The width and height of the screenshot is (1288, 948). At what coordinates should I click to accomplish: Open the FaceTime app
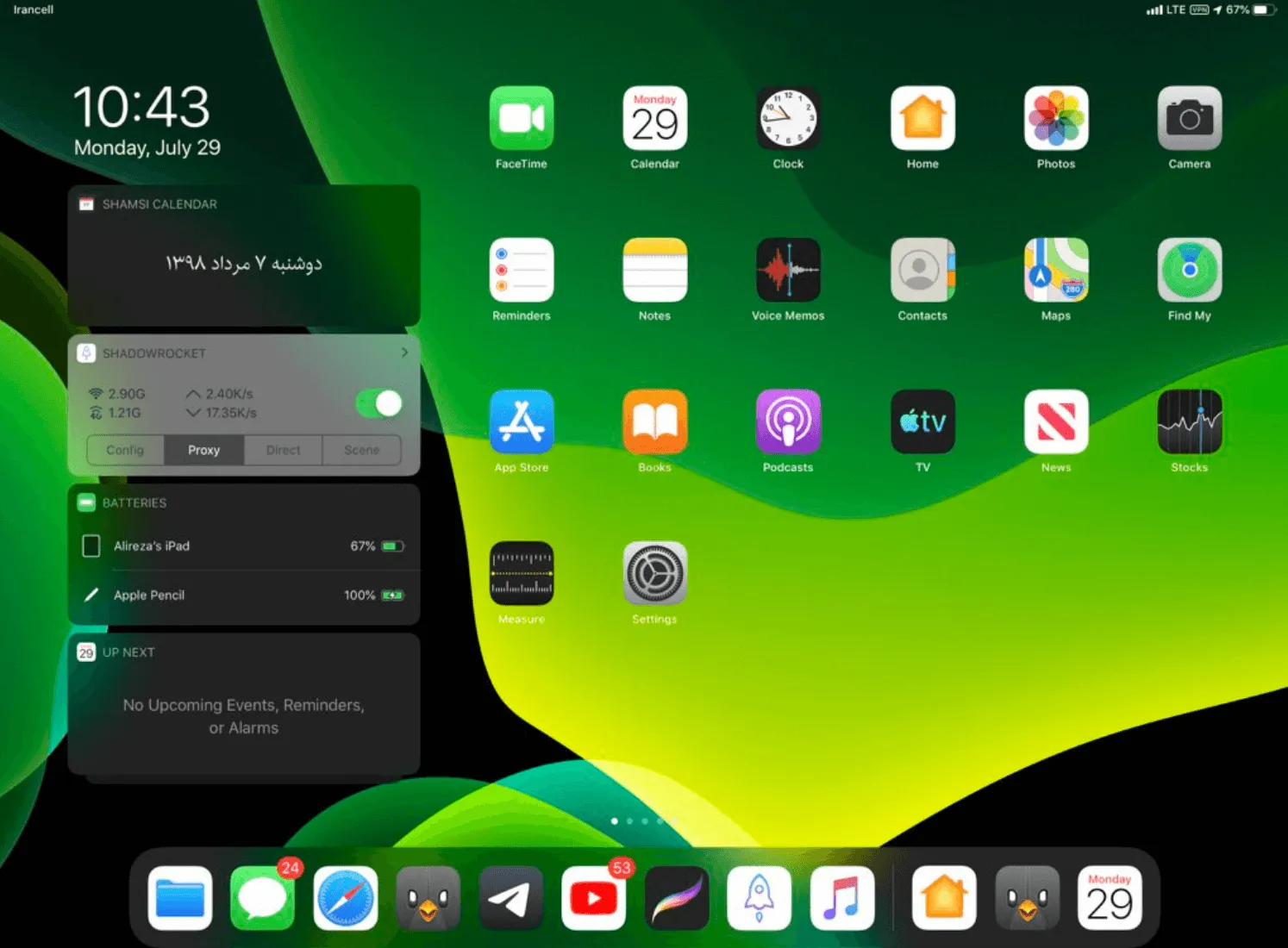click(521, 118)
